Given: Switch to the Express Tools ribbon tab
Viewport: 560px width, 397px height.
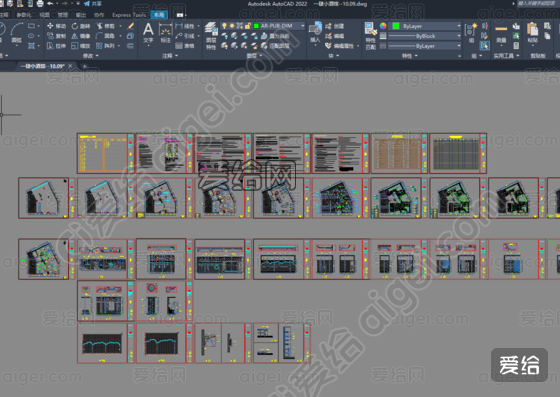Looking at the screenshot, I should pos(129,15).
